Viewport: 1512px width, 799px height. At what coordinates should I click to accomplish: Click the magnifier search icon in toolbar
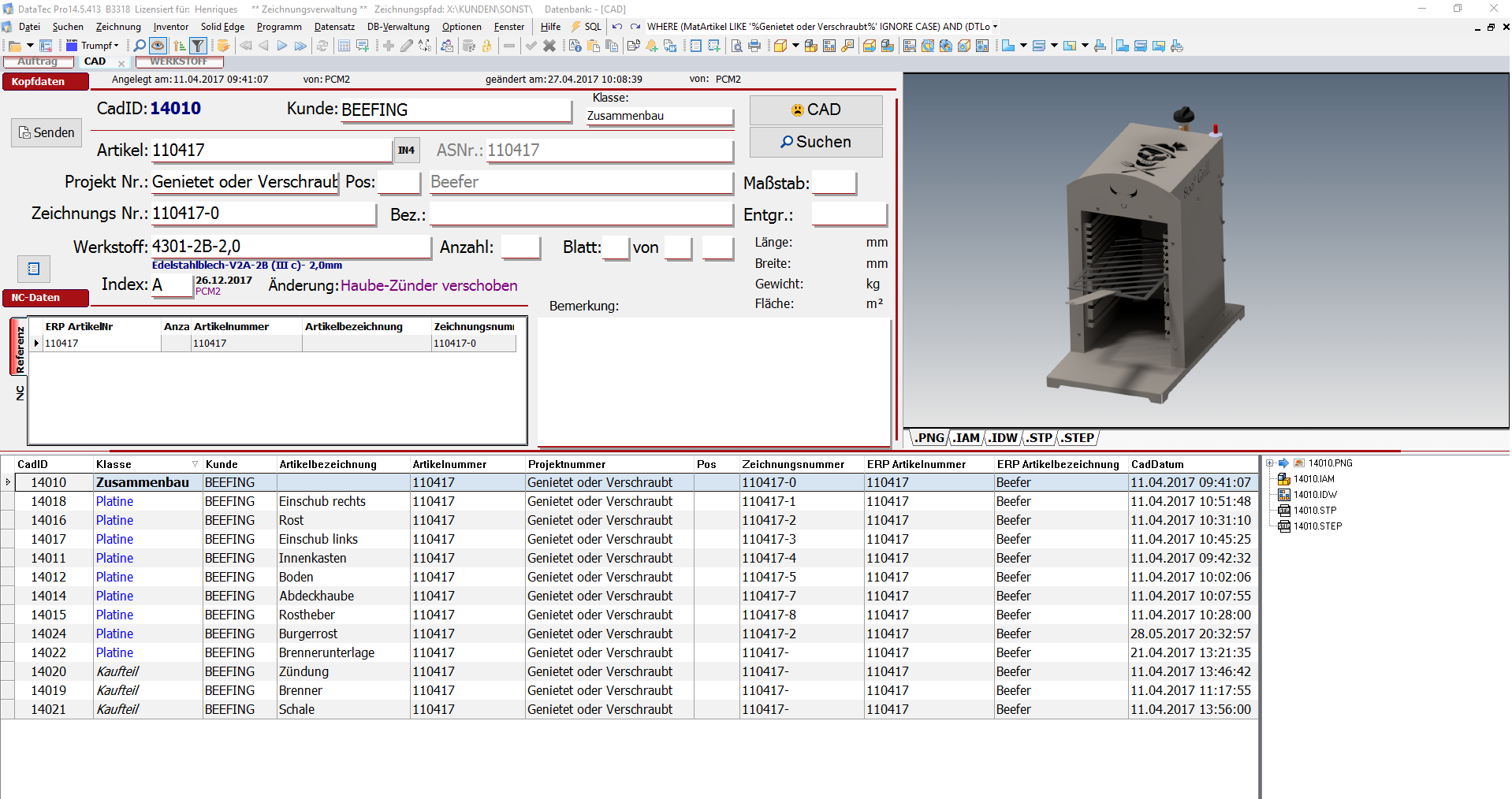(x=140, y=46)
